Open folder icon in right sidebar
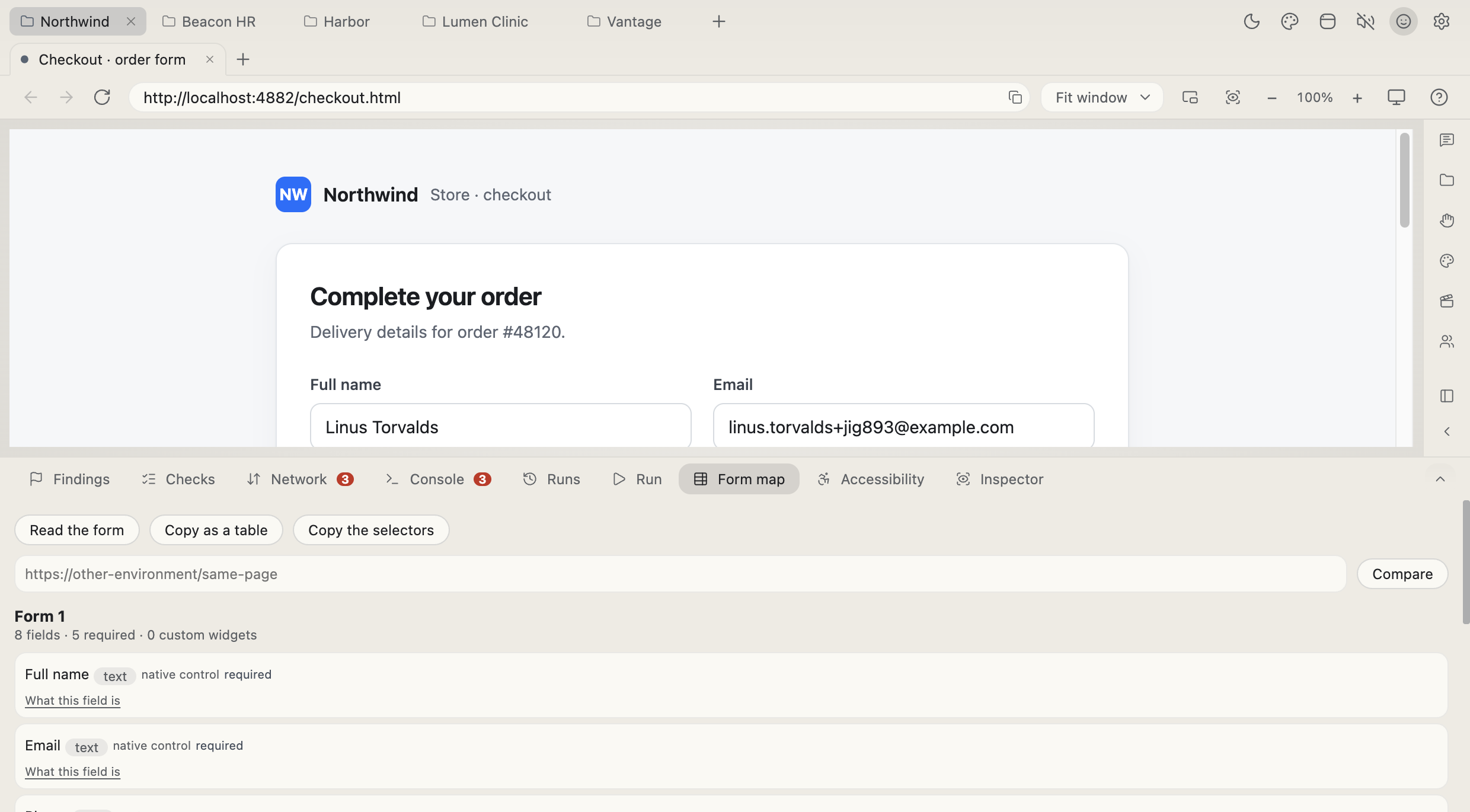The width and height of the screenshot is (1470, 812). coord(1446,180)
